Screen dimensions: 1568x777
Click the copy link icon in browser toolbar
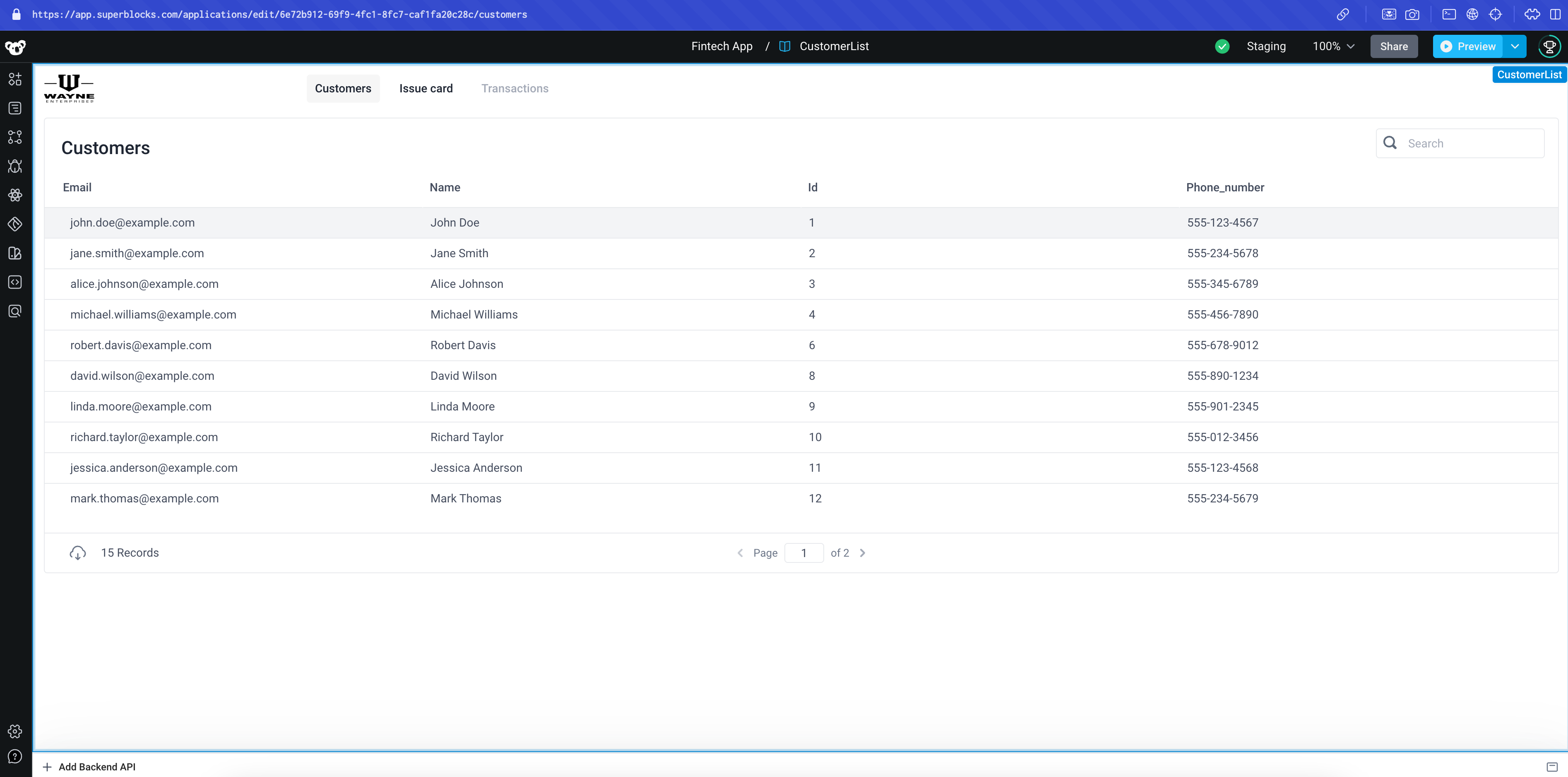click(x=1343, y=14)
